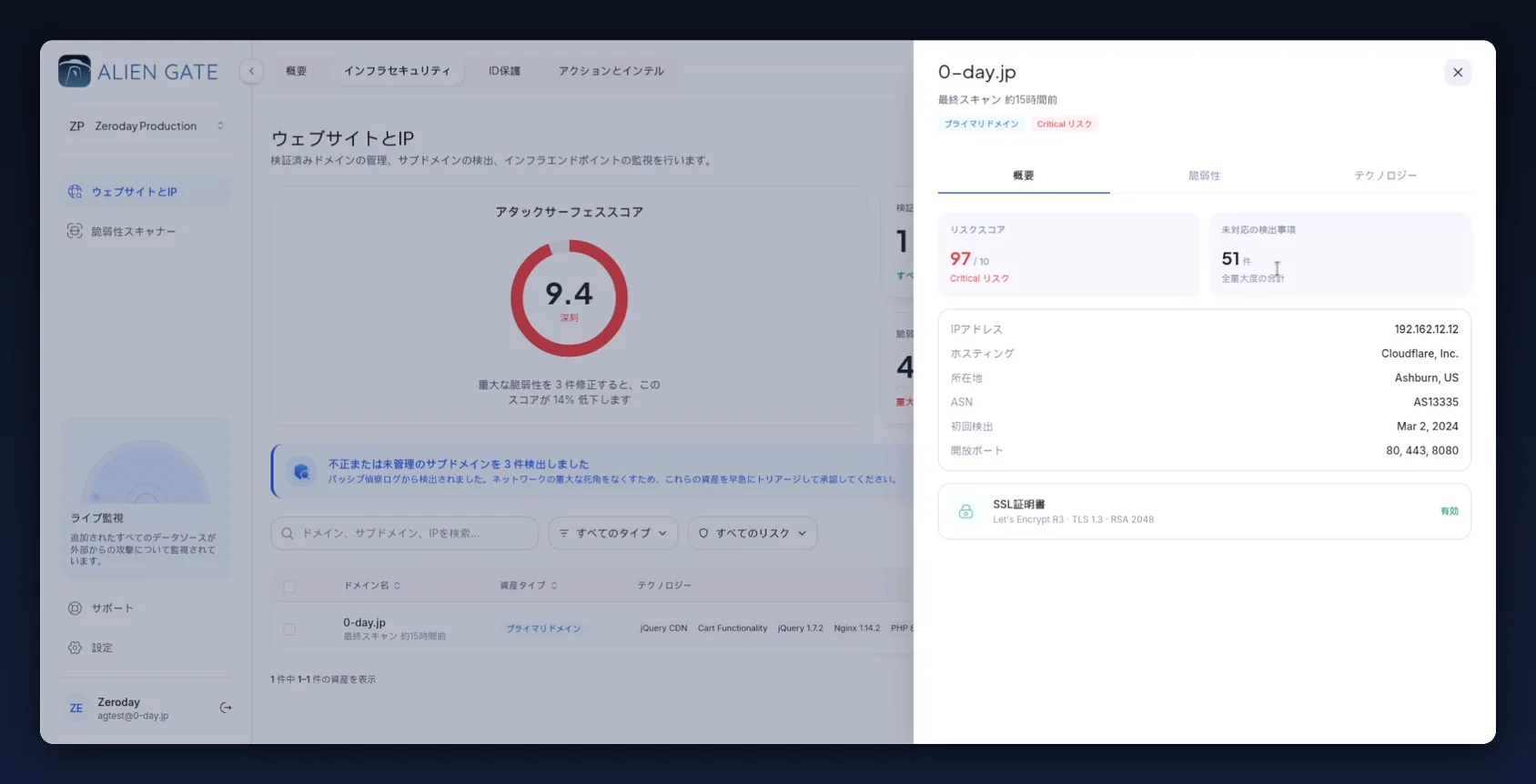This screenshot has height=784, width=1536.
Task: Open the テクノロジー tab in the detail panel
Action: [x=1385, y=176]
